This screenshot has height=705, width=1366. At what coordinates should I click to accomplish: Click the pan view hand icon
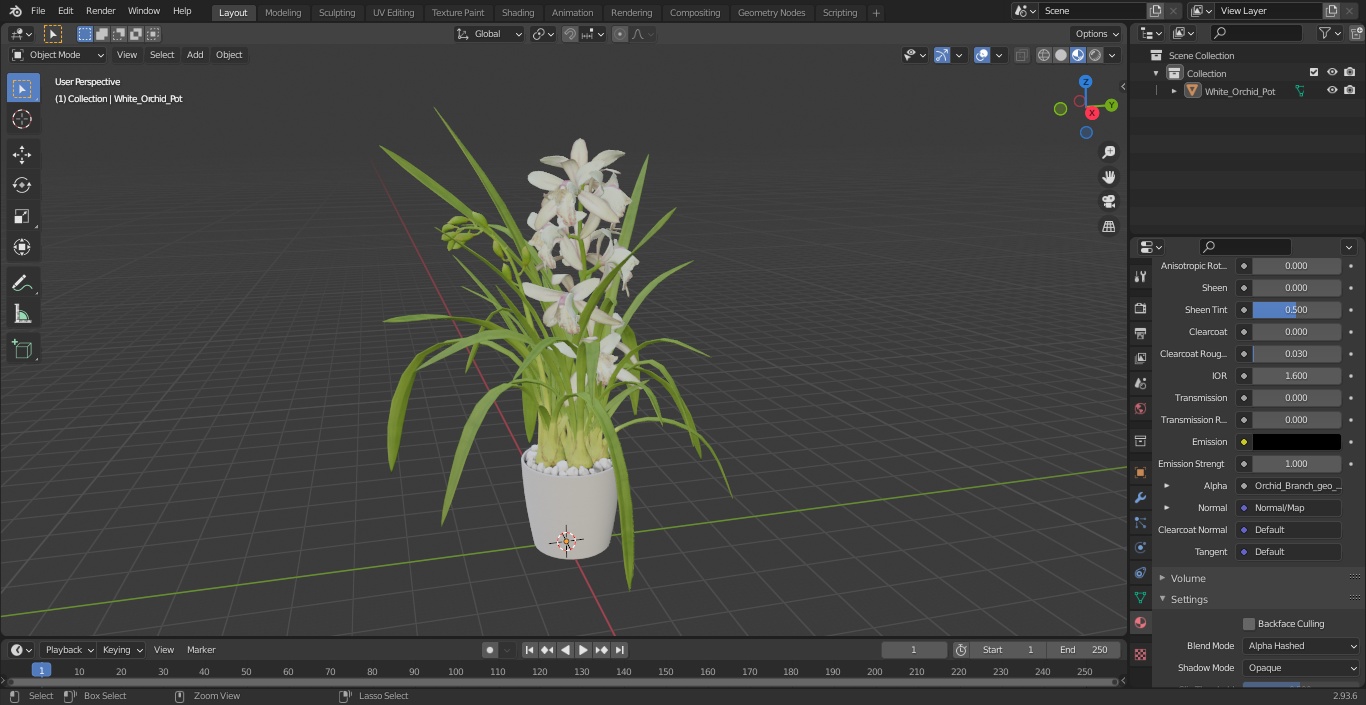coord(1109,177)
